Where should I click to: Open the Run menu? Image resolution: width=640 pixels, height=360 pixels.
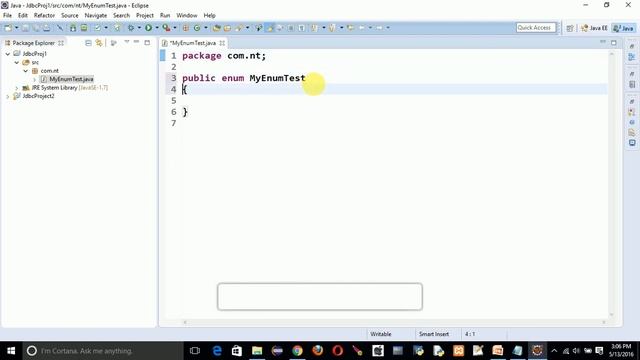click(165, 16)
